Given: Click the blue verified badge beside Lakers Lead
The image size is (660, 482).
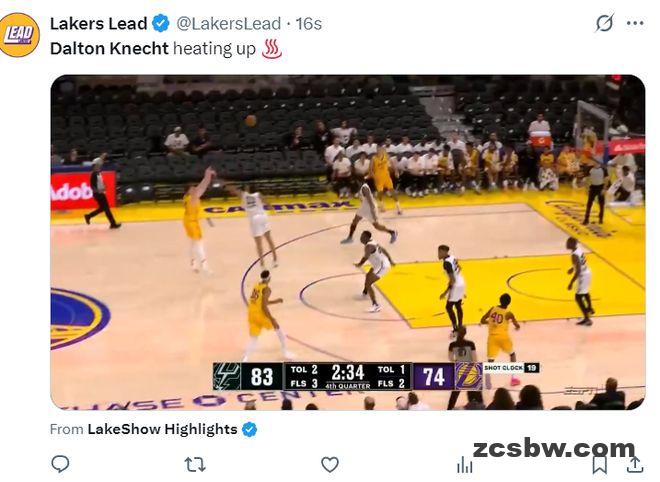Looking at the screenshot, I should [160, 24].
